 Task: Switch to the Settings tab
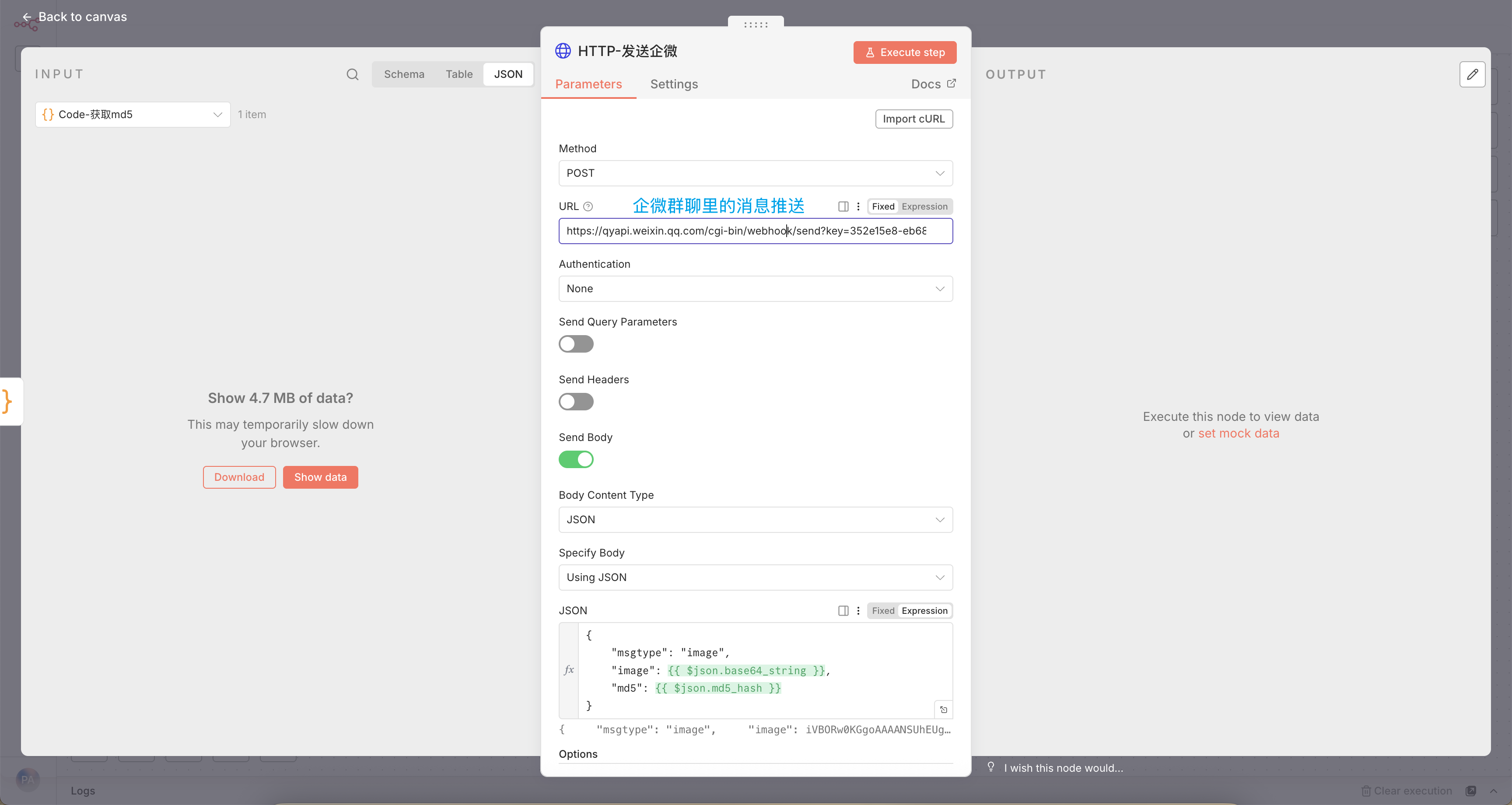(674, 84)
